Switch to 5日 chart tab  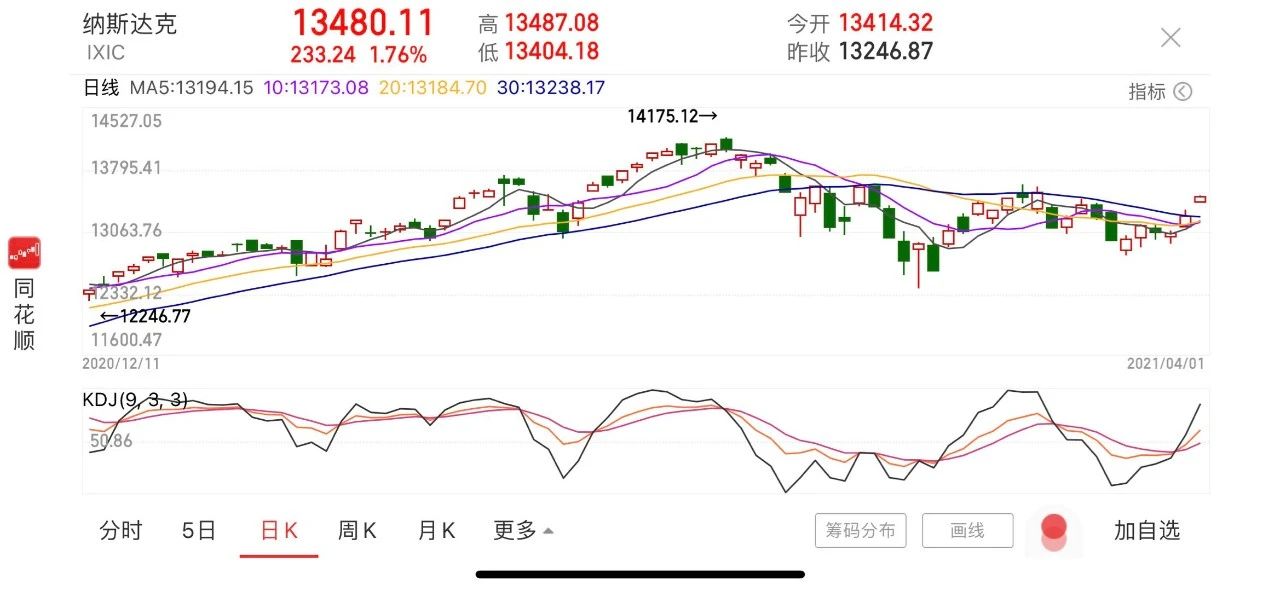(199, 531)
